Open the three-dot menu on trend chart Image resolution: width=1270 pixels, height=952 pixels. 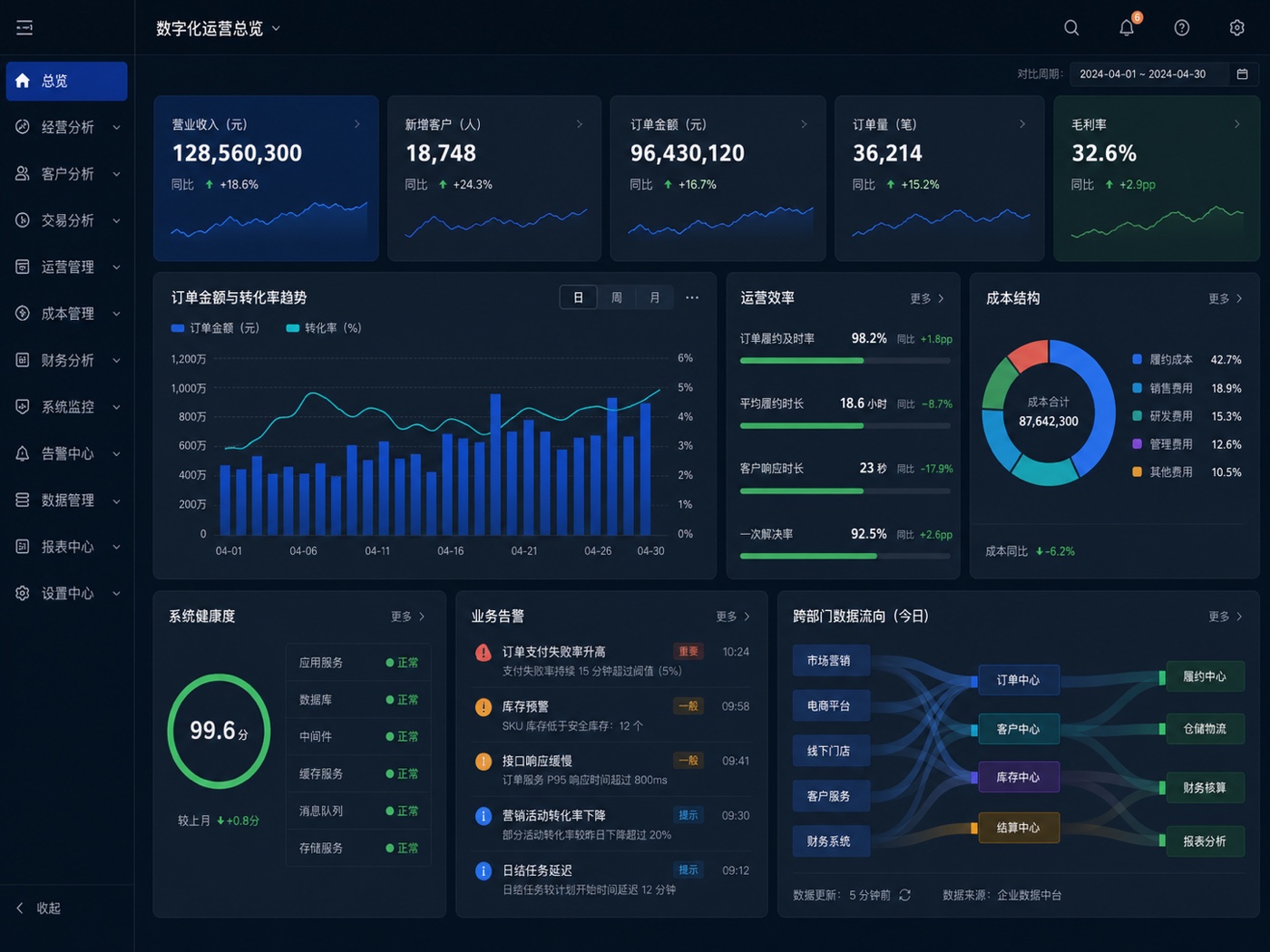[692, 297]
